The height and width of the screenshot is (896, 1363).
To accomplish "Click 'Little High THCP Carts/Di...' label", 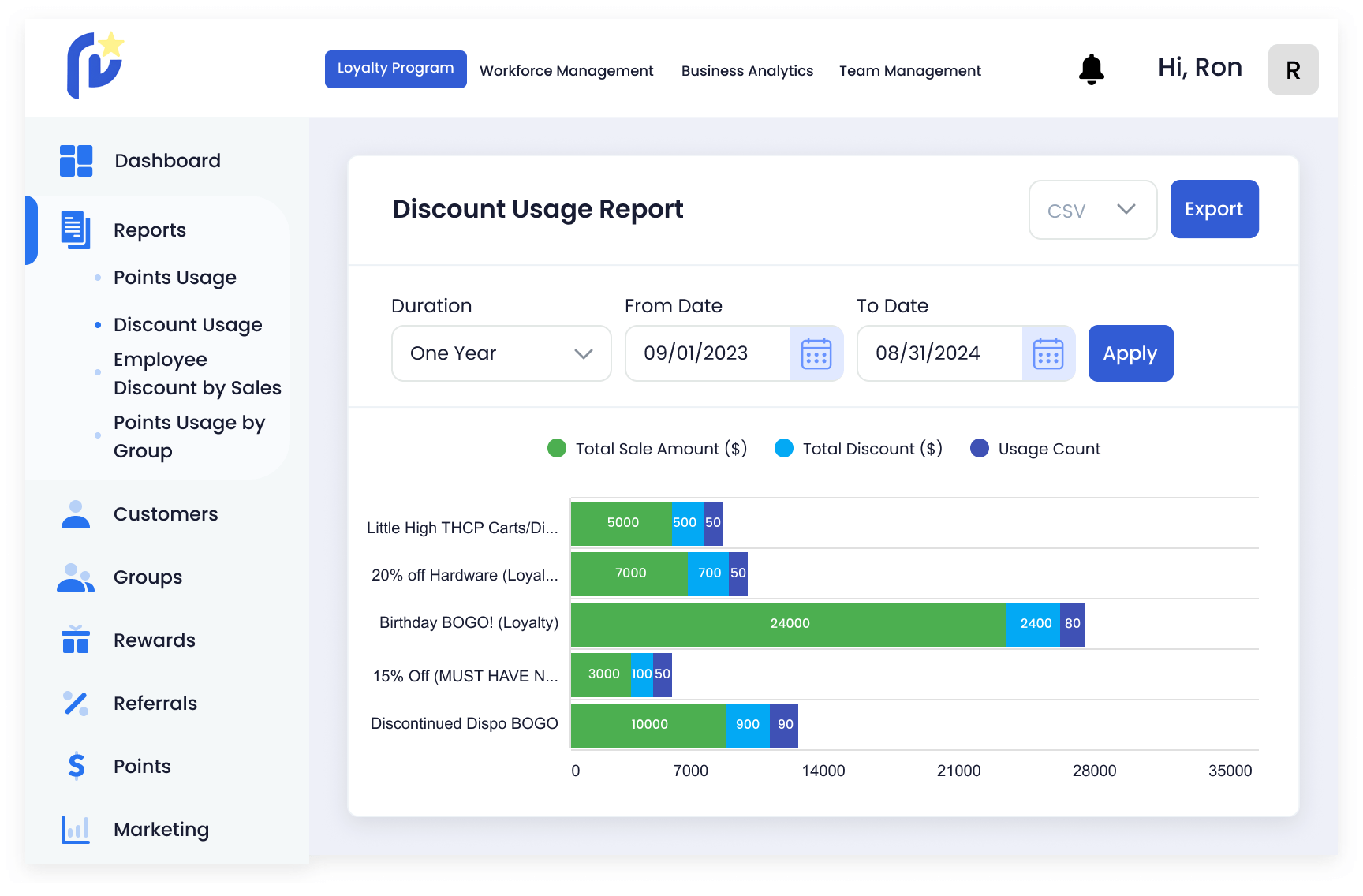I will click(462, 528).
